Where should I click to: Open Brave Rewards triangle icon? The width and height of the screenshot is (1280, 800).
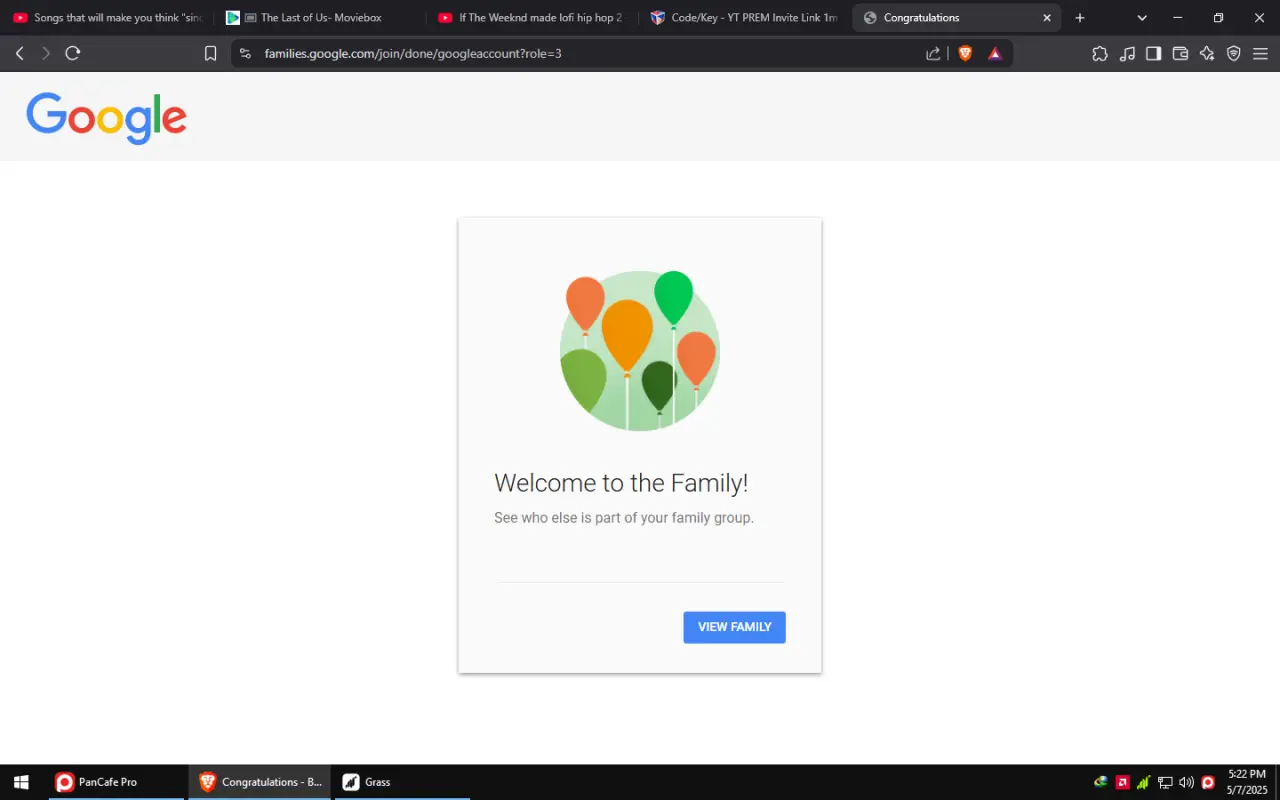point(995,54)
